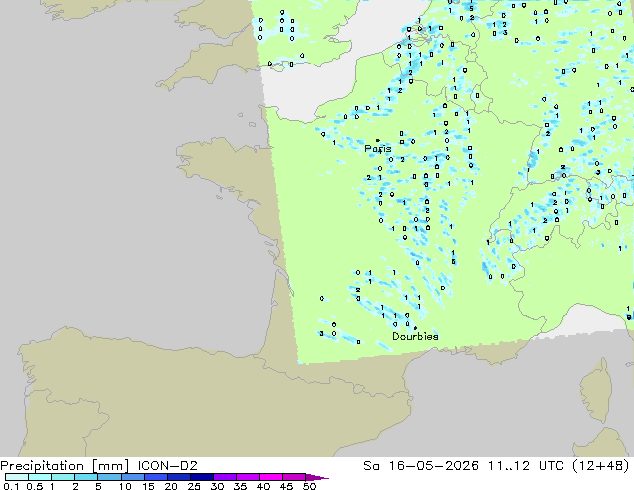Pick the legend swatch between 2 and 5
The width and height of the screenshot is (634, 490).
coord(86,477)
